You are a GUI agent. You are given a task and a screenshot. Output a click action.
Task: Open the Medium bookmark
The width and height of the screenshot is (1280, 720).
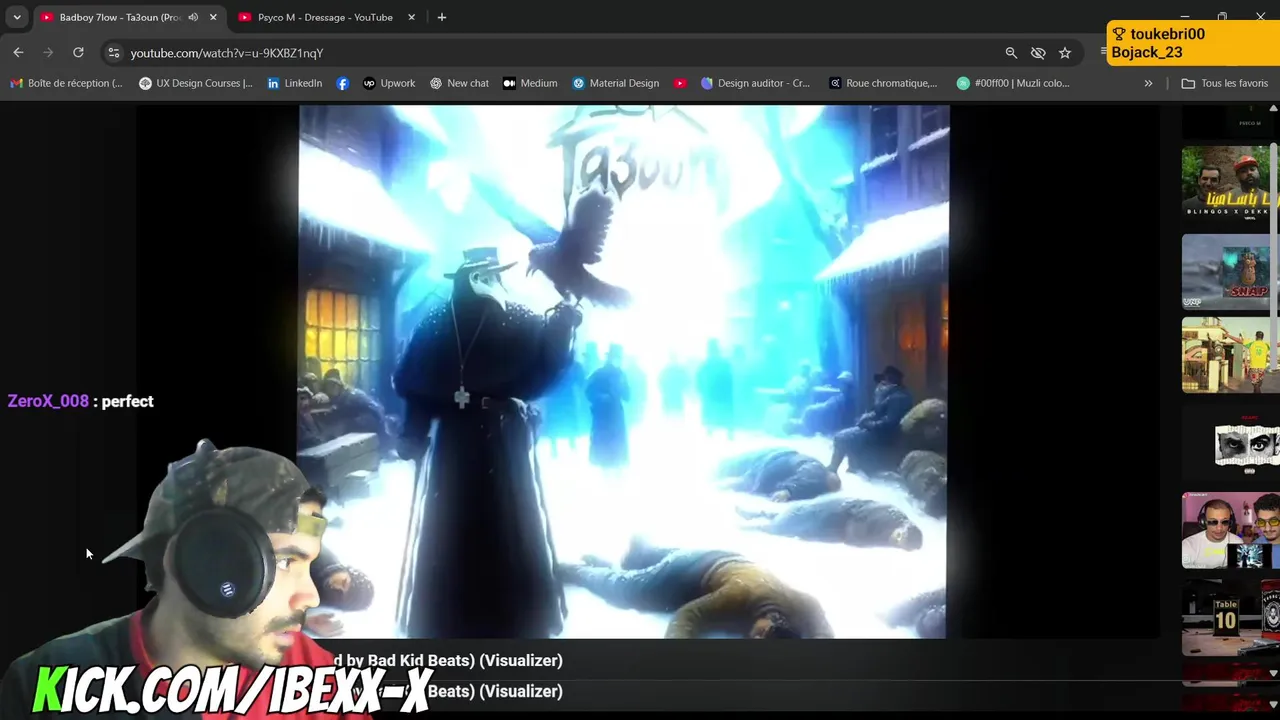pyautogui.click(x=530, y=83)
